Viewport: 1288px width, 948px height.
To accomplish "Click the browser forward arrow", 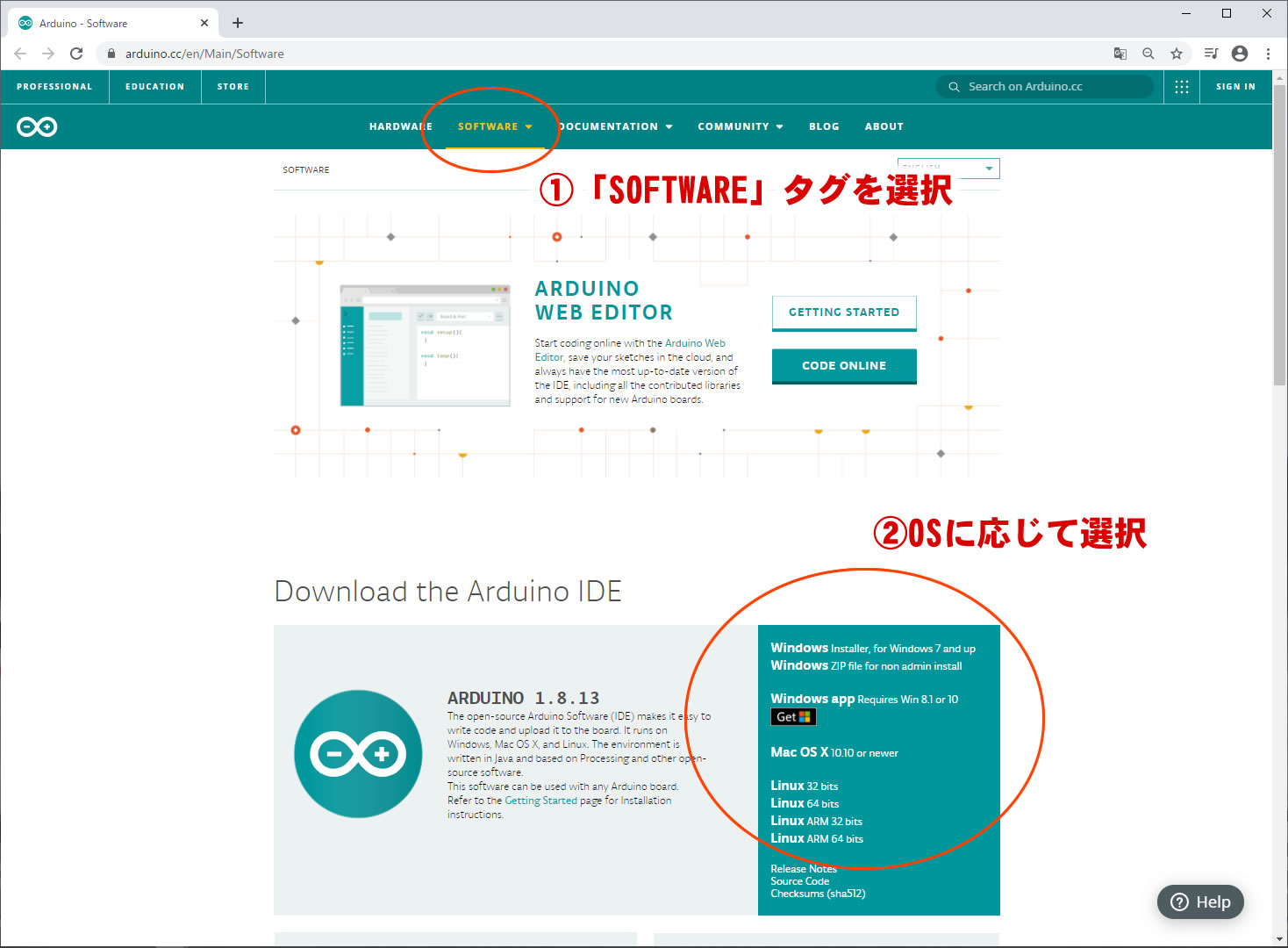I will pos(48,54).
